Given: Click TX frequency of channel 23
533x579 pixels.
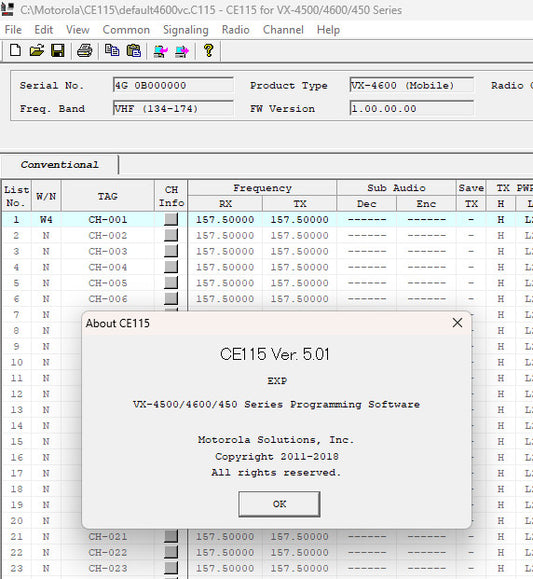Looking at the screenshot, I should pyautogui.click(x=300, y=568).
